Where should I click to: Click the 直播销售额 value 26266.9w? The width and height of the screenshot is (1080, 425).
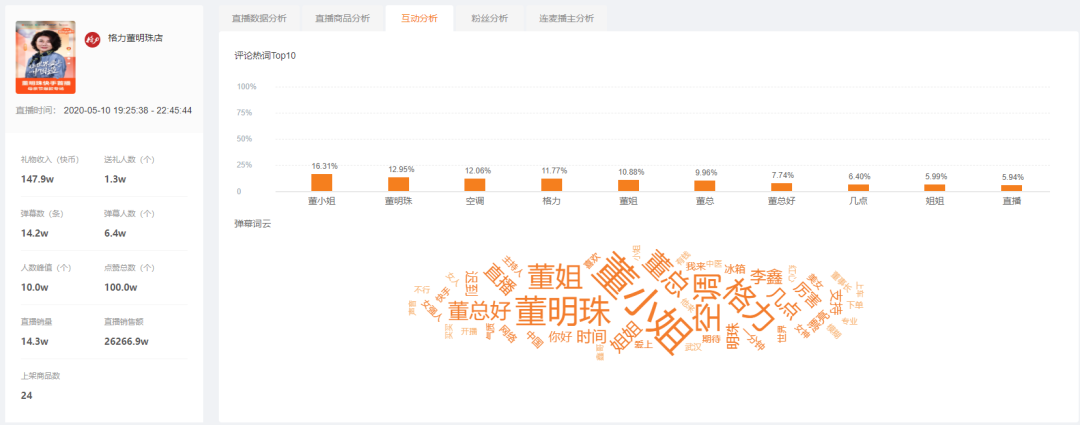[126, 341]
